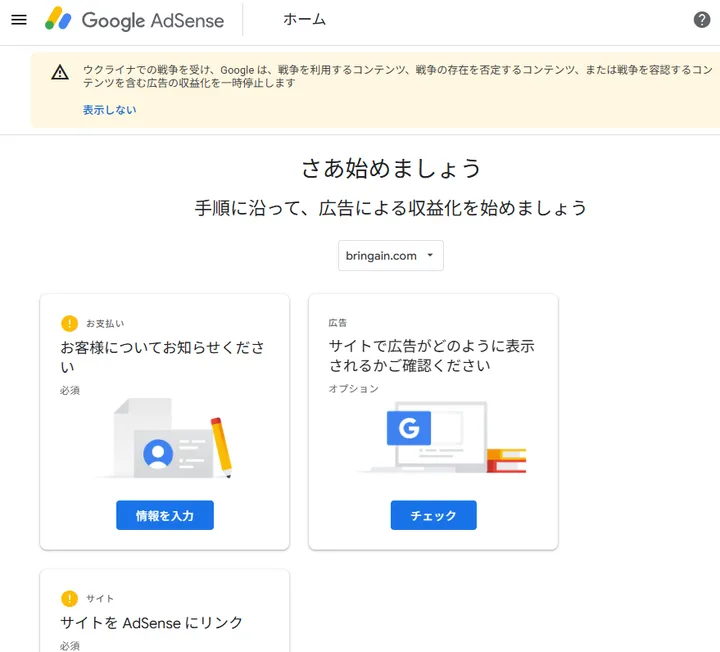
Task: Click the ウクライナ war notice text
Action: coord(398,76)
